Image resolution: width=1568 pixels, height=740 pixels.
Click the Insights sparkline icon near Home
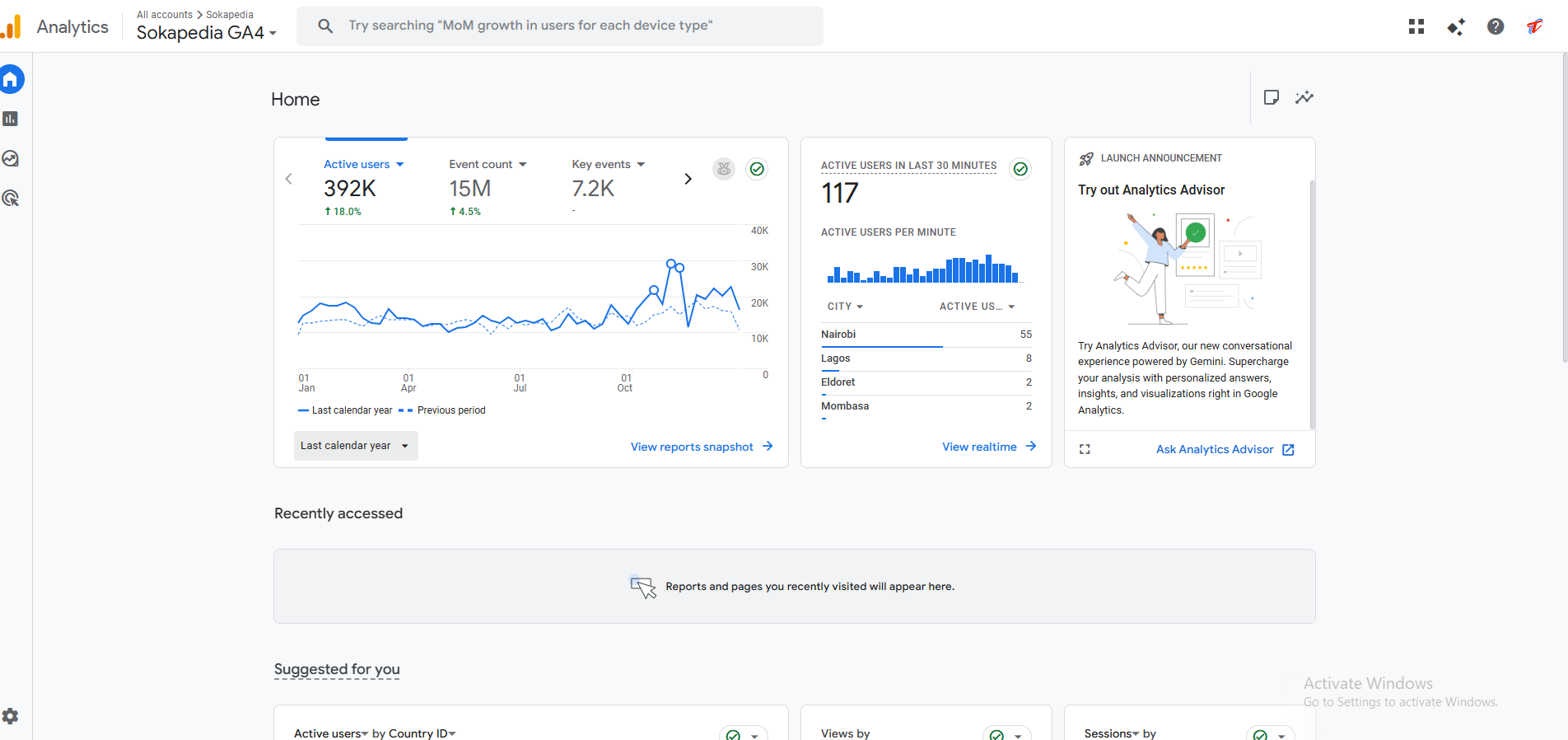(x=1304, y=97)
